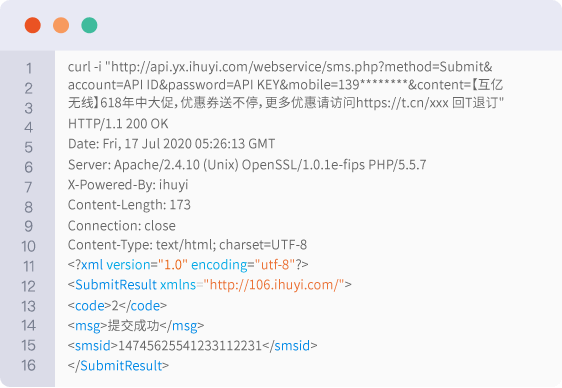Image resolution: width=562 pixels, height=388 pixels.
Task: Click the red window dot
Action: [x=33, y=25]
